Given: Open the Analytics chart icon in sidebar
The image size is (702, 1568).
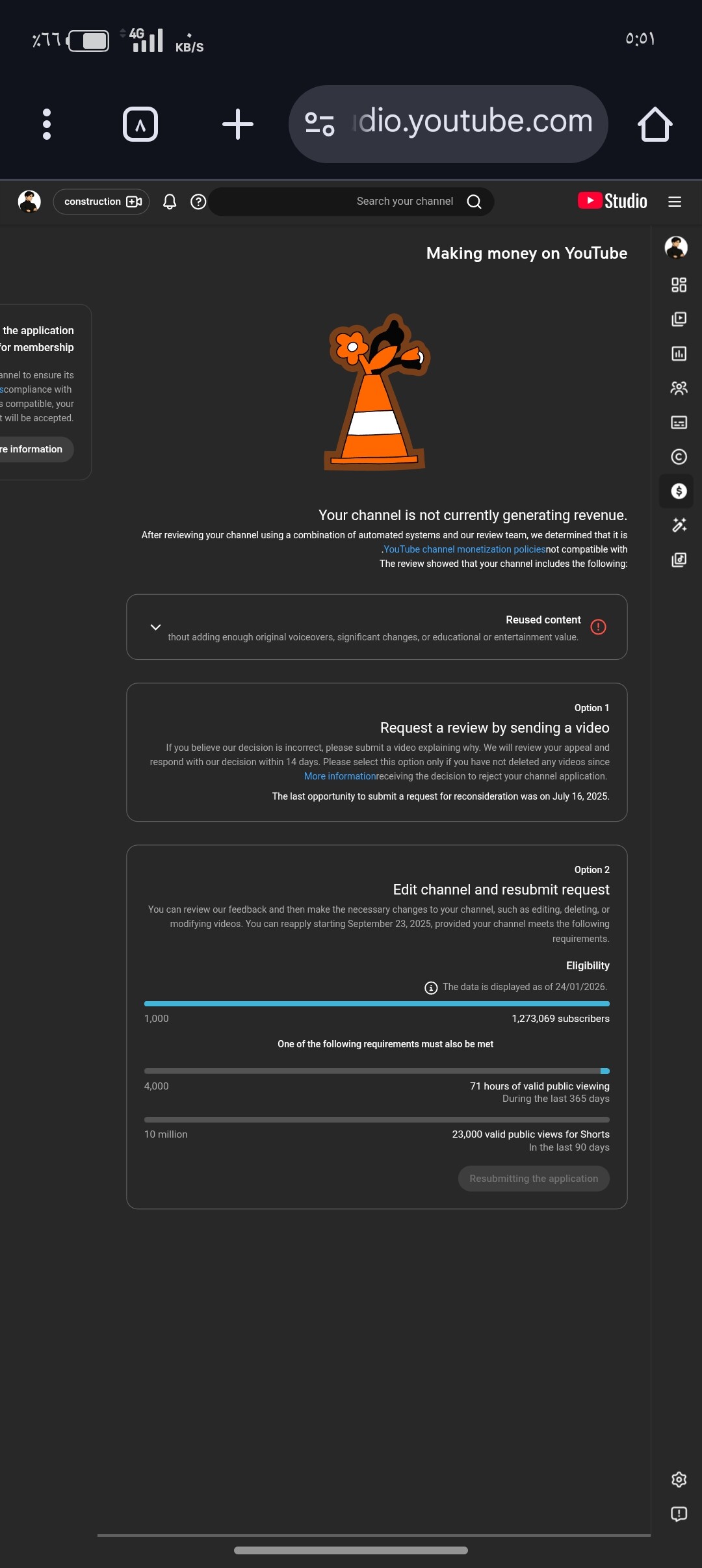Looking at the screenshot, I should (x=679, y=354).
